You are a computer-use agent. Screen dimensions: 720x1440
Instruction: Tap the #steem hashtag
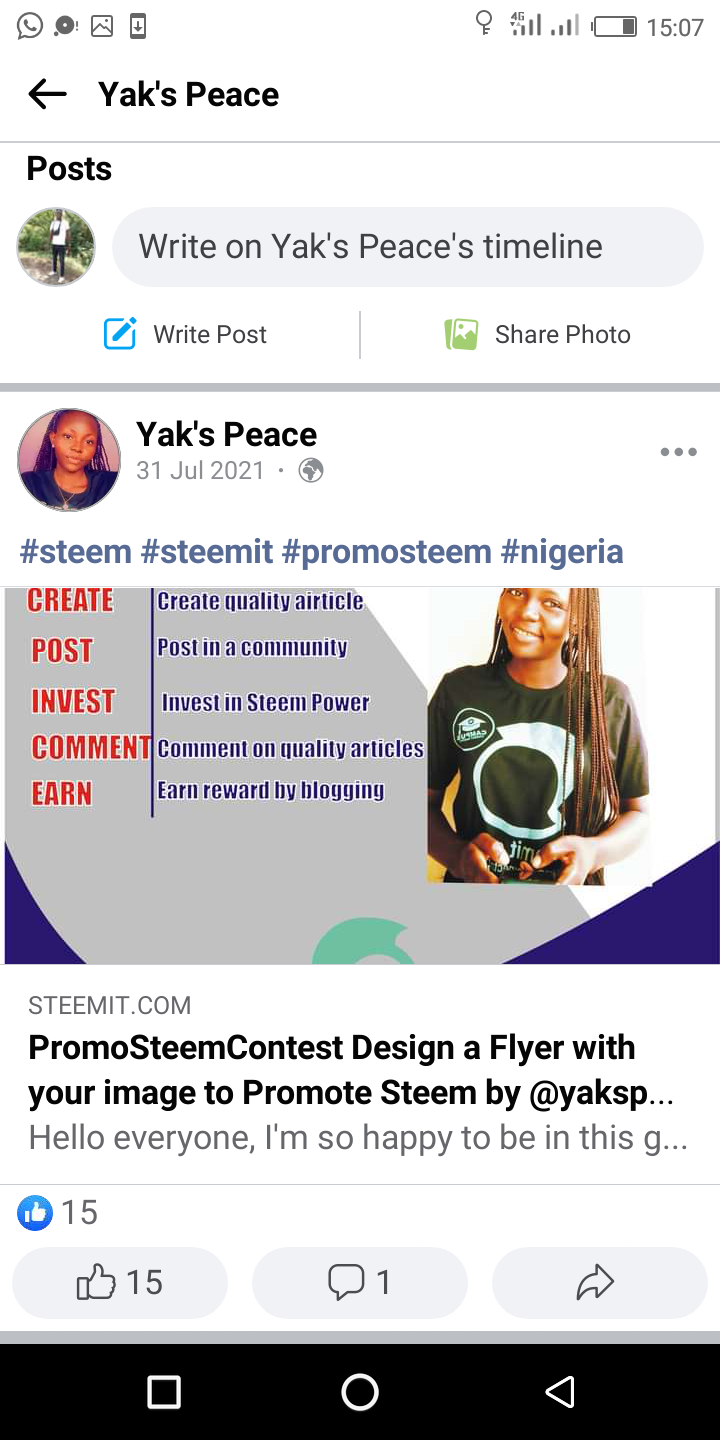(76, 551)
